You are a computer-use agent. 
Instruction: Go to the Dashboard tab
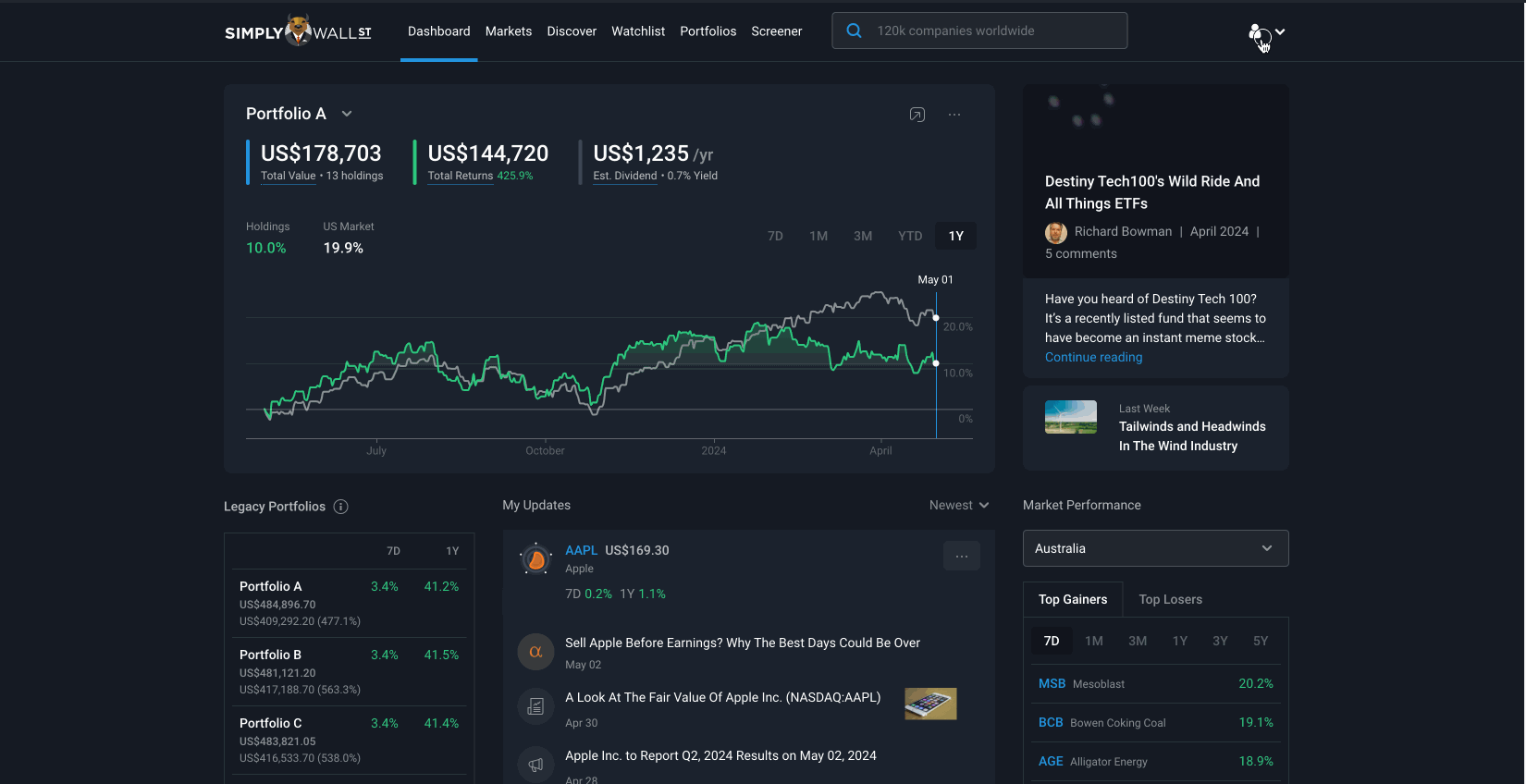point(438,31)
